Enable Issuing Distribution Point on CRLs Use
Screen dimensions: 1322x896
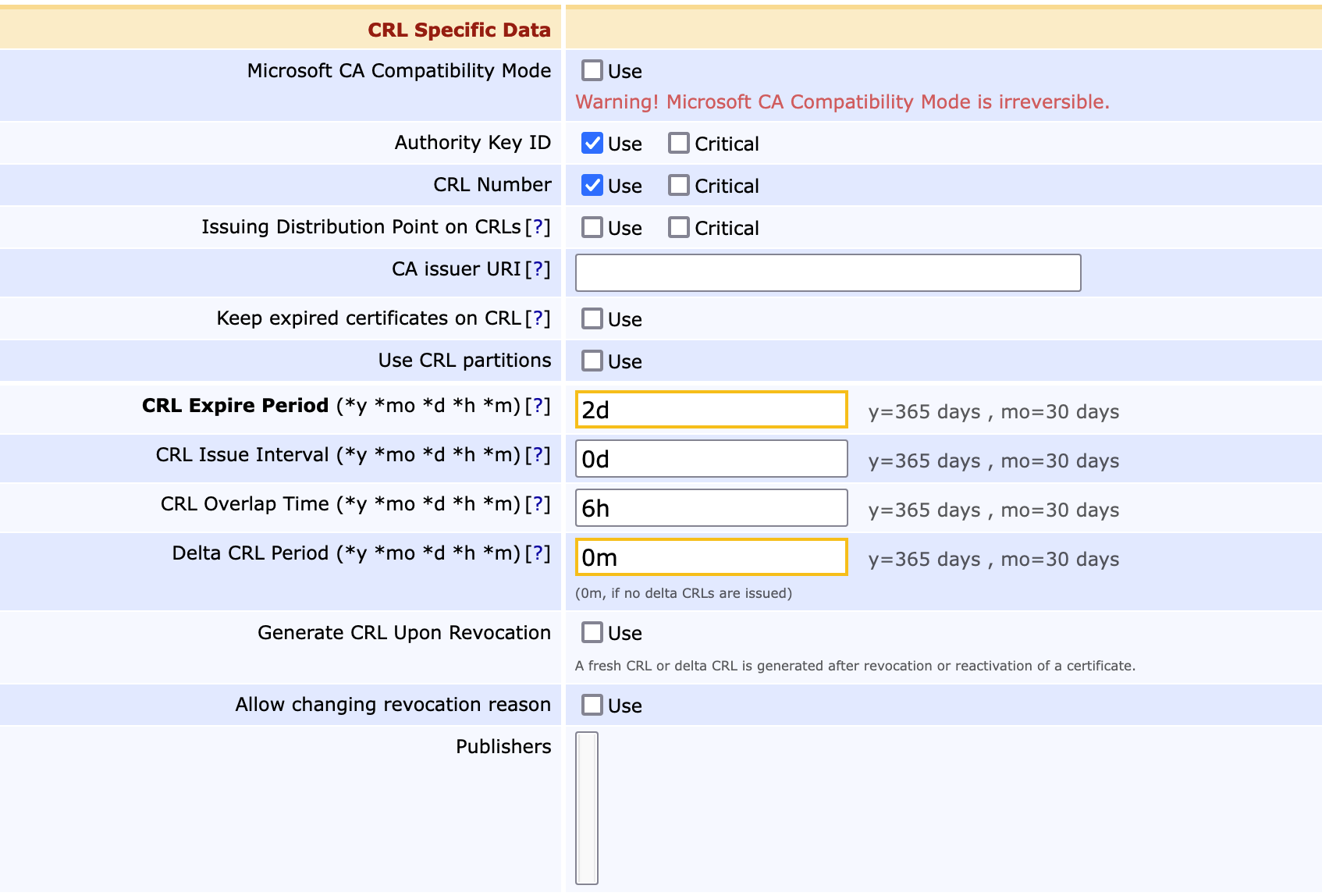click(592, 228)
